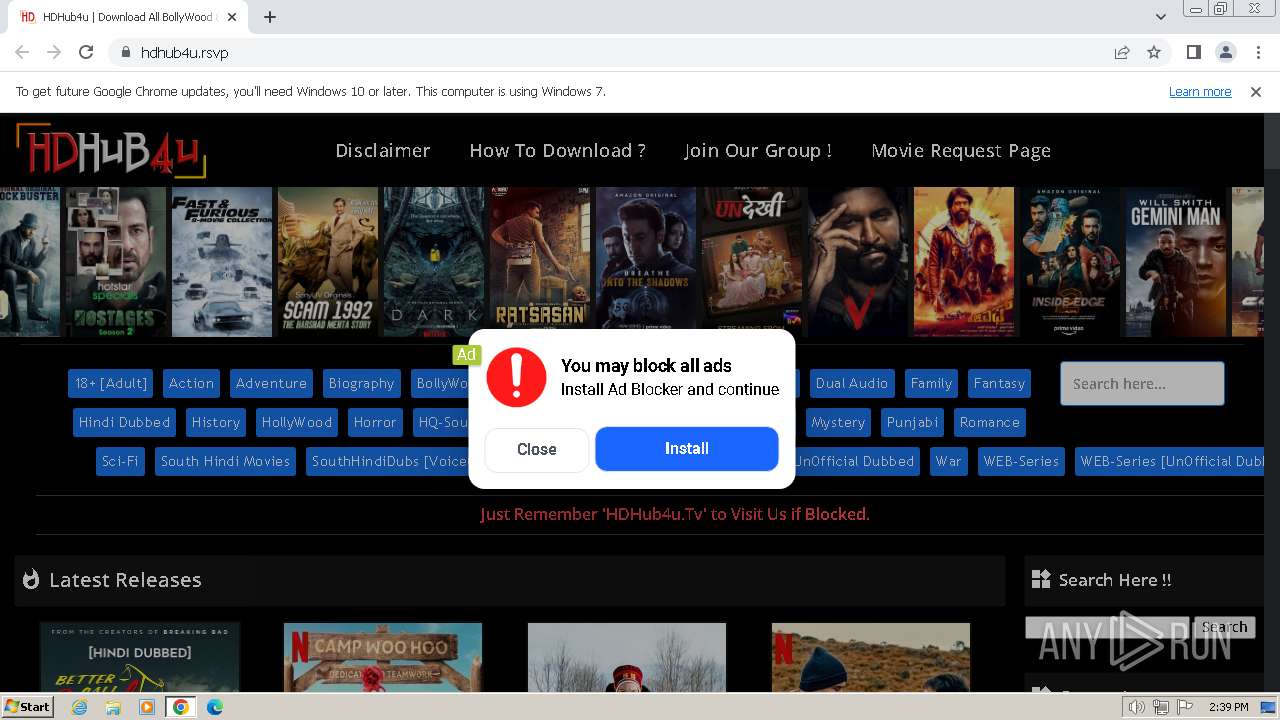Open Microsoft Edge from the taskbar
The width and height of the screenshot is (1280, 720).
pos(215,707)
